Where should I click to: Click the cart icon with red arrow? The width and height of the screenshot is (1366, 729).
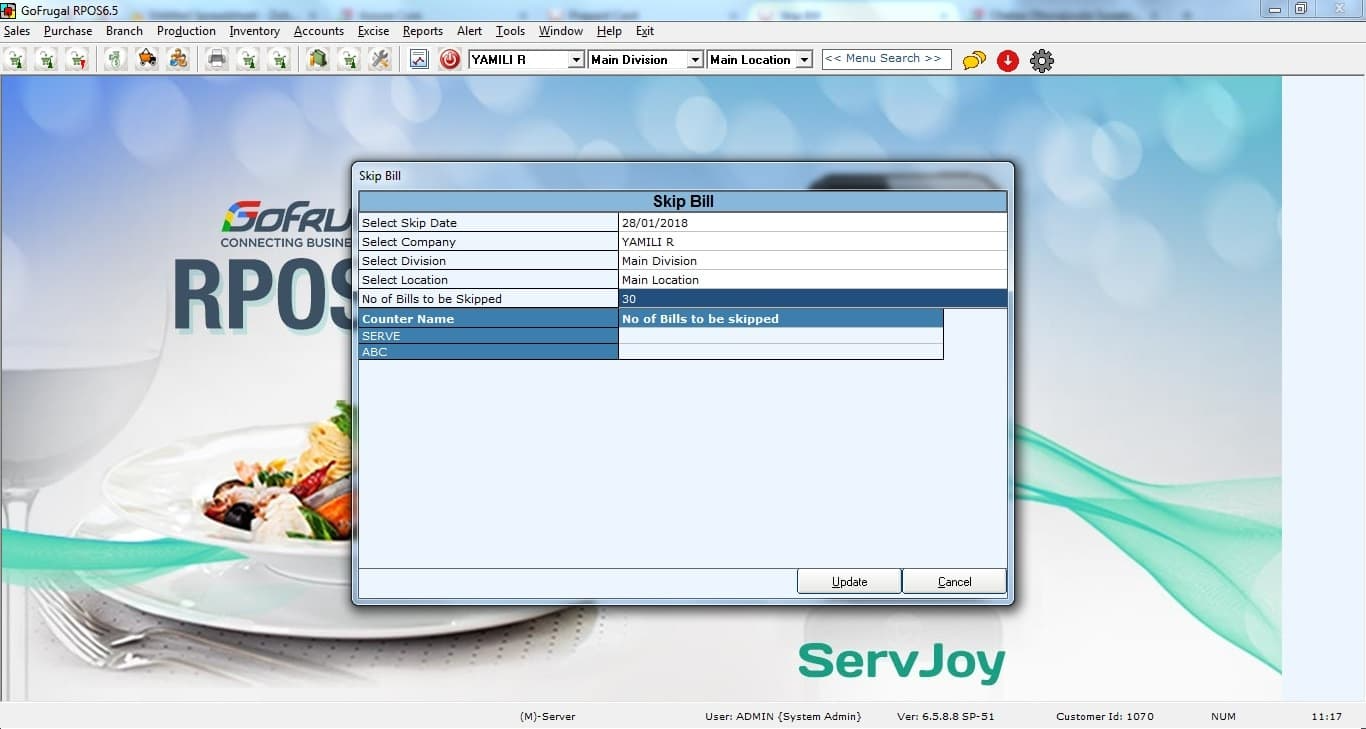(x=77, y=60)
